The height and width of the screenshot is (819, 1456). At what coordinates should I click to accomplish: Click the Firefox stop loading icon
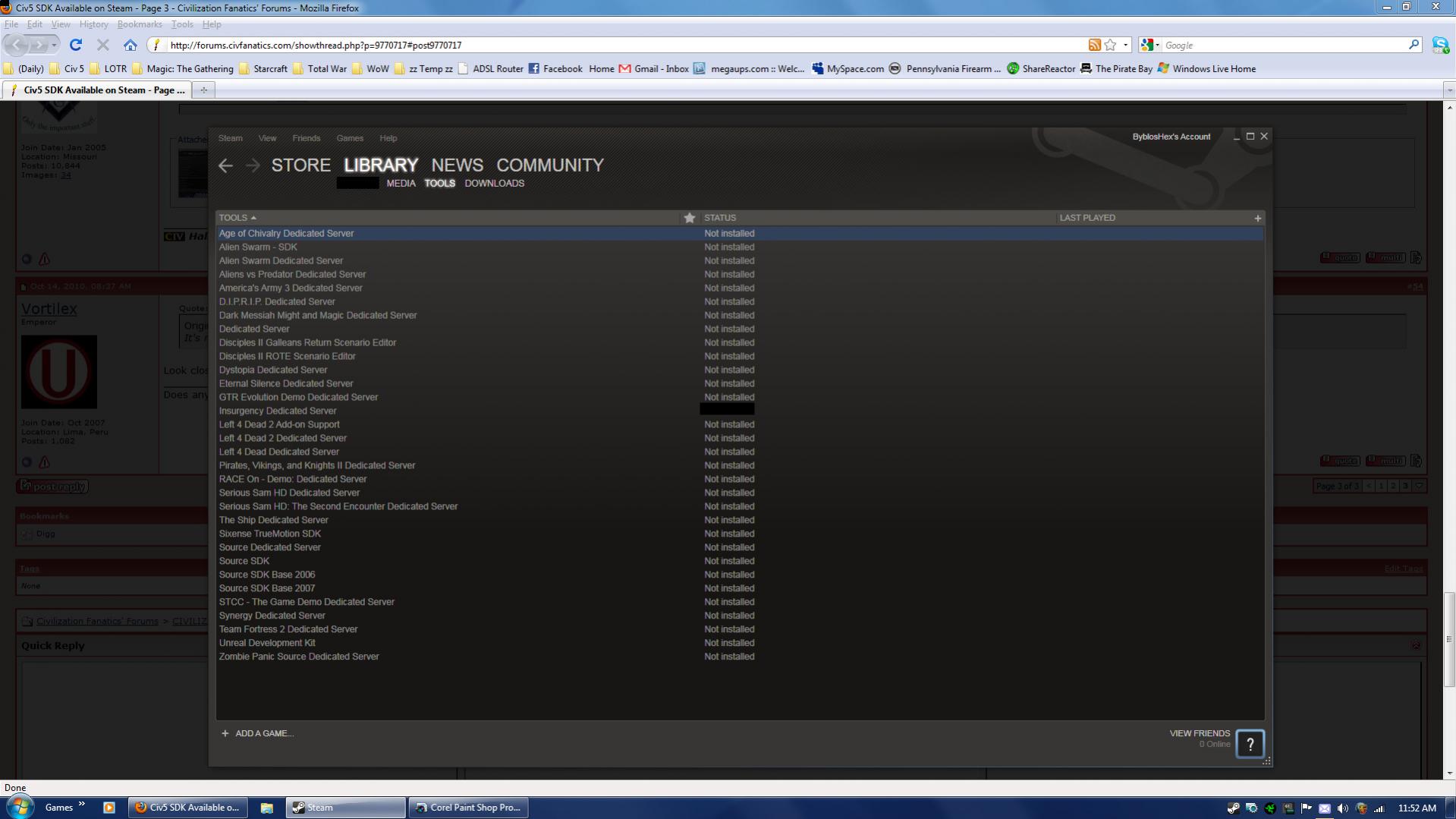(x=103, y=45)
